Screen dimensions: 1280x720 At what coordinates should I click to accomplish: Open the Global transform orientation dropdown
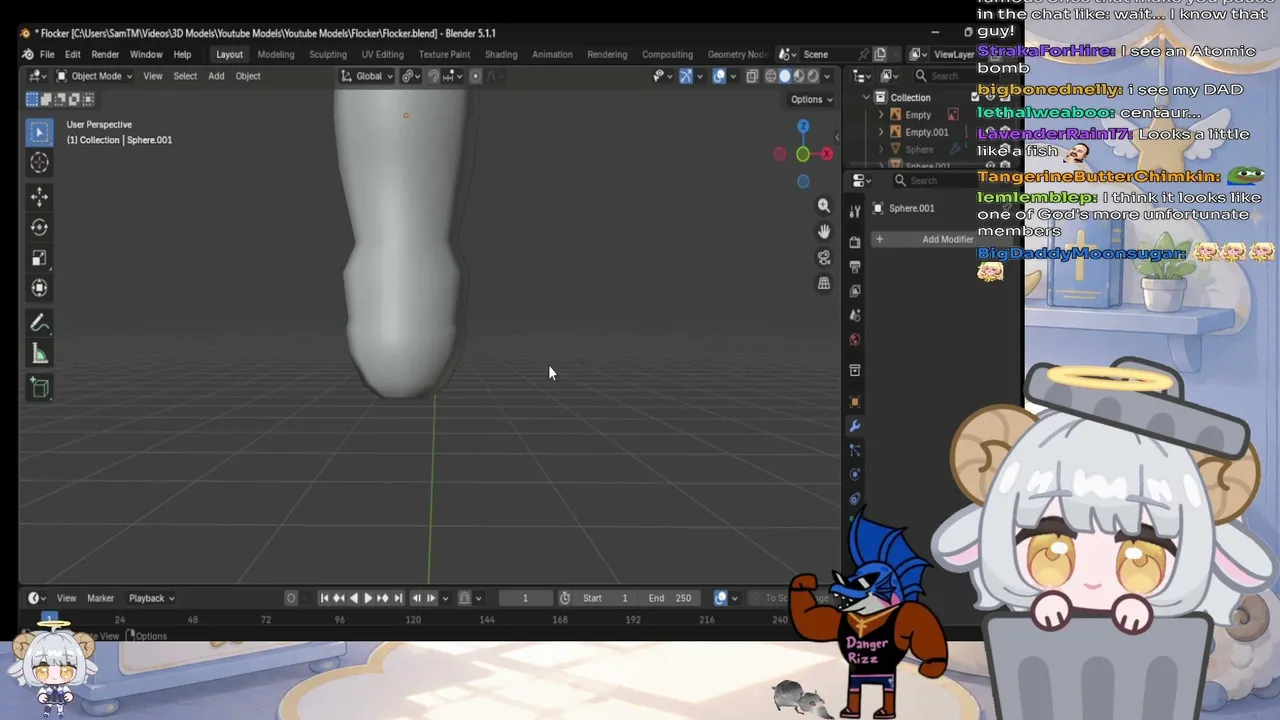click(367, 76)
